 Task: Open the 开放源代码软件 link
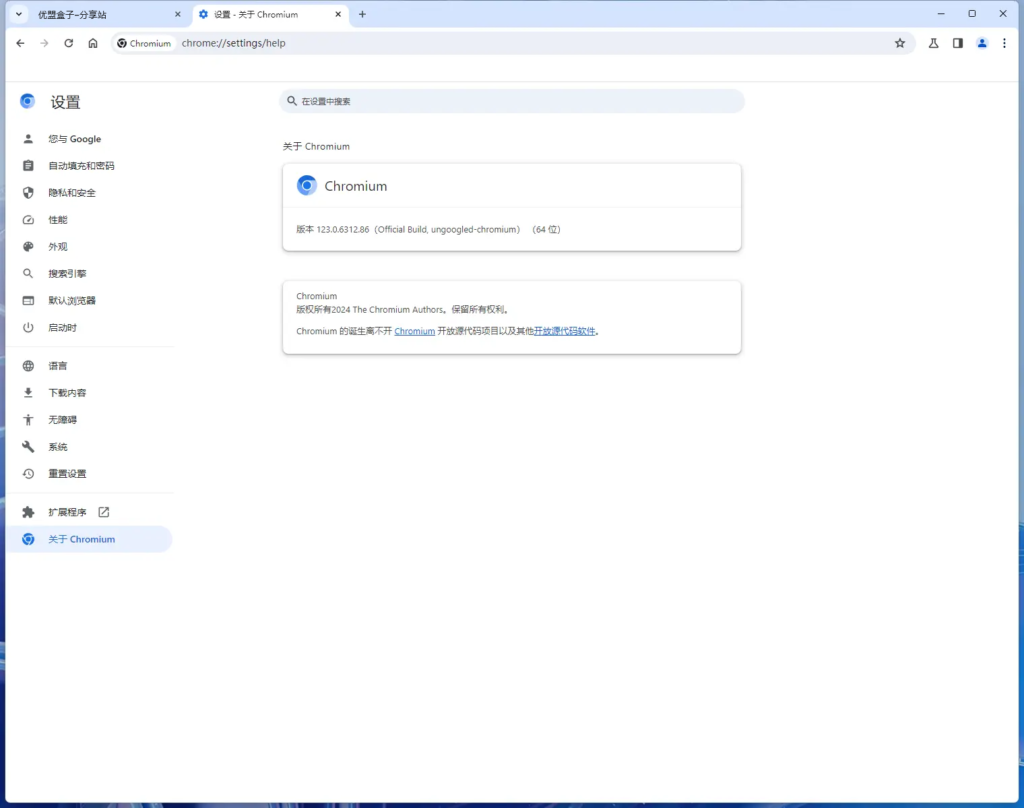[x=564, y=331]
